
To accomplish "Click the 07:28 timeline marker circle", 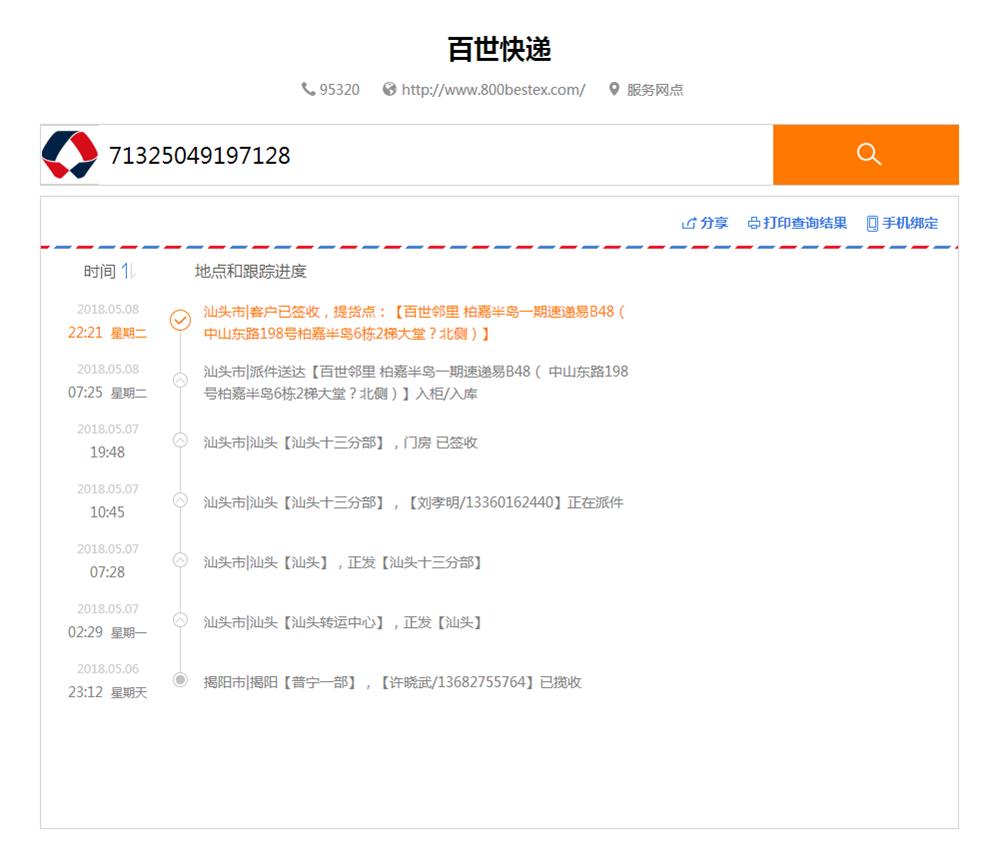I will 180,560.
